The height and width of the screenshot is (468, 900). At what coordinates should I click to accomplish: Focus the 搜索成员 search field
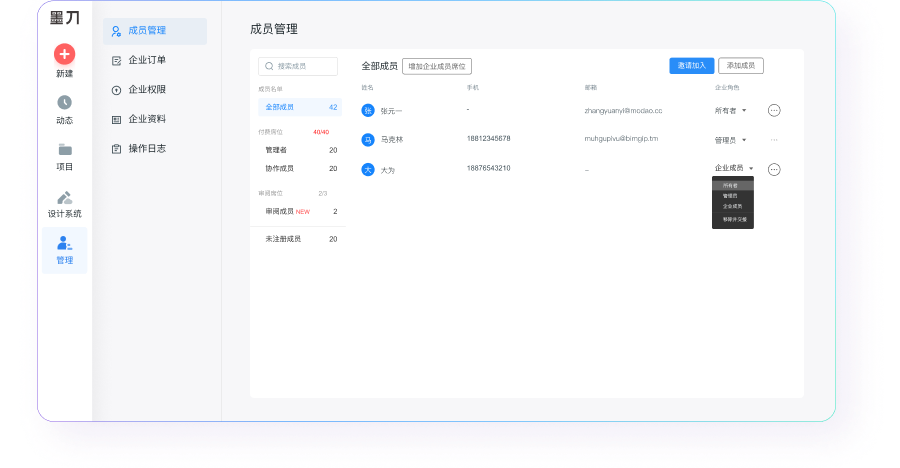298,66
